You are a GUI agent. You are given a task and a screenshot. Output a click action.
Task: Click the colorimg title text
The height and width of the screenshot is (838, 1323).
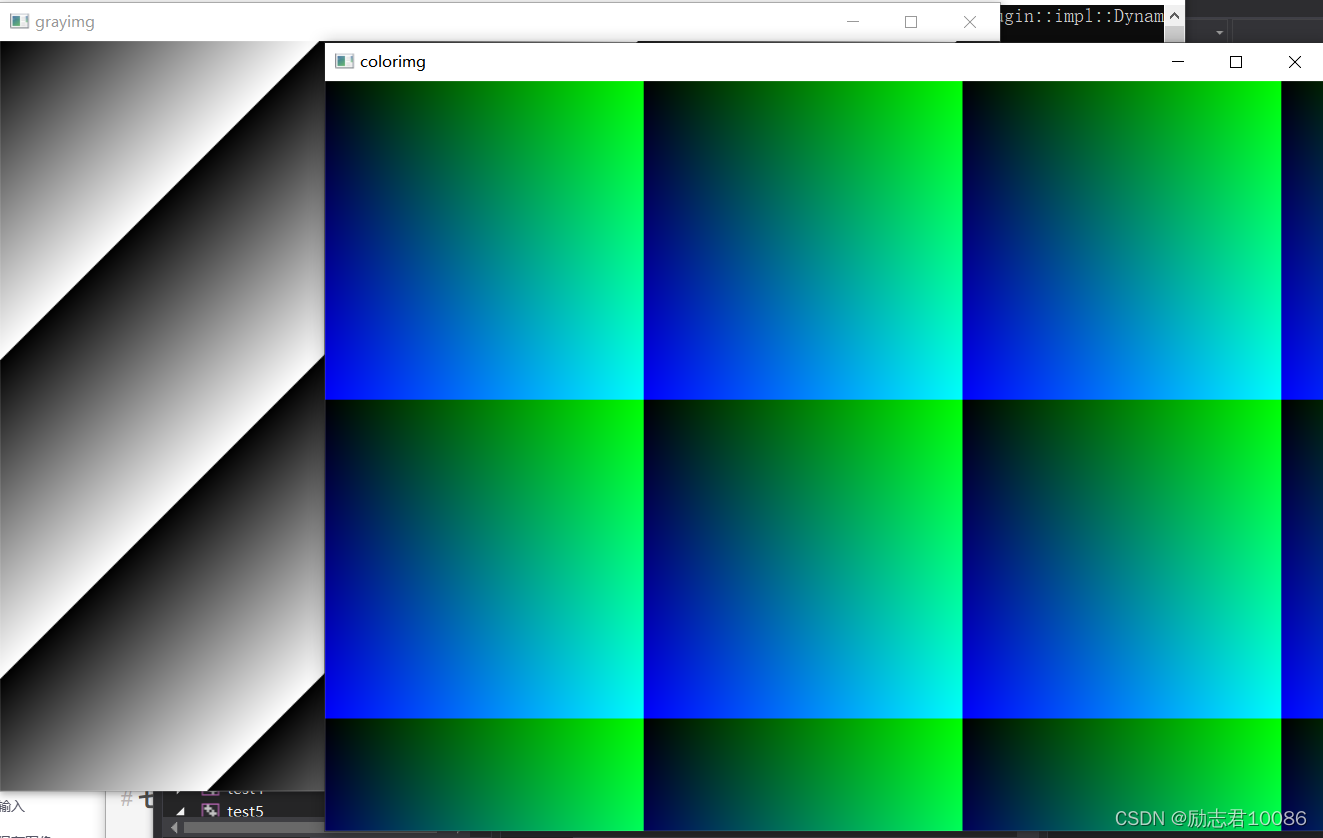click(x=393, y=62)
